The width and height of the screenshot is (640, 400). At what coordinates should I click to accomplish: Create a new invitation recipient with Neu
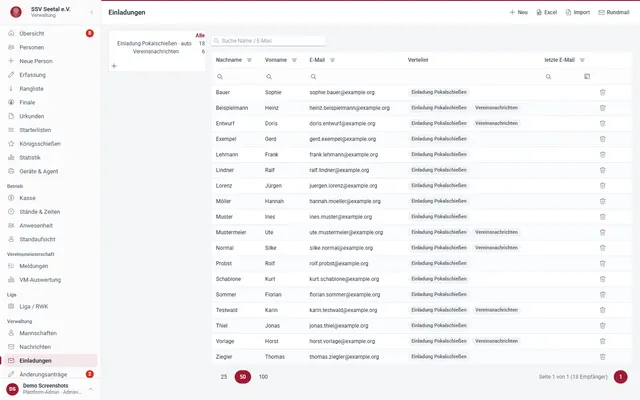pos(518,12)
